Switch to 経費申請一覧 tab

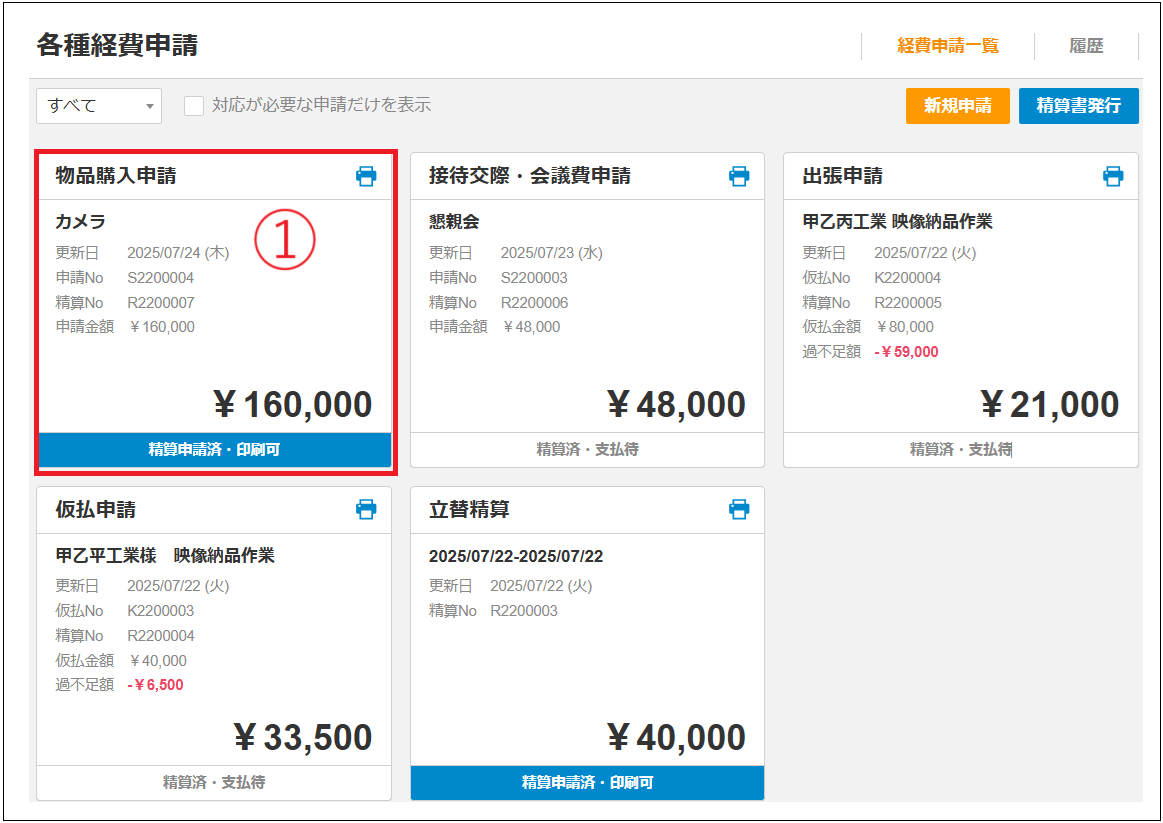pyautogui.click(x=947, y=46)
